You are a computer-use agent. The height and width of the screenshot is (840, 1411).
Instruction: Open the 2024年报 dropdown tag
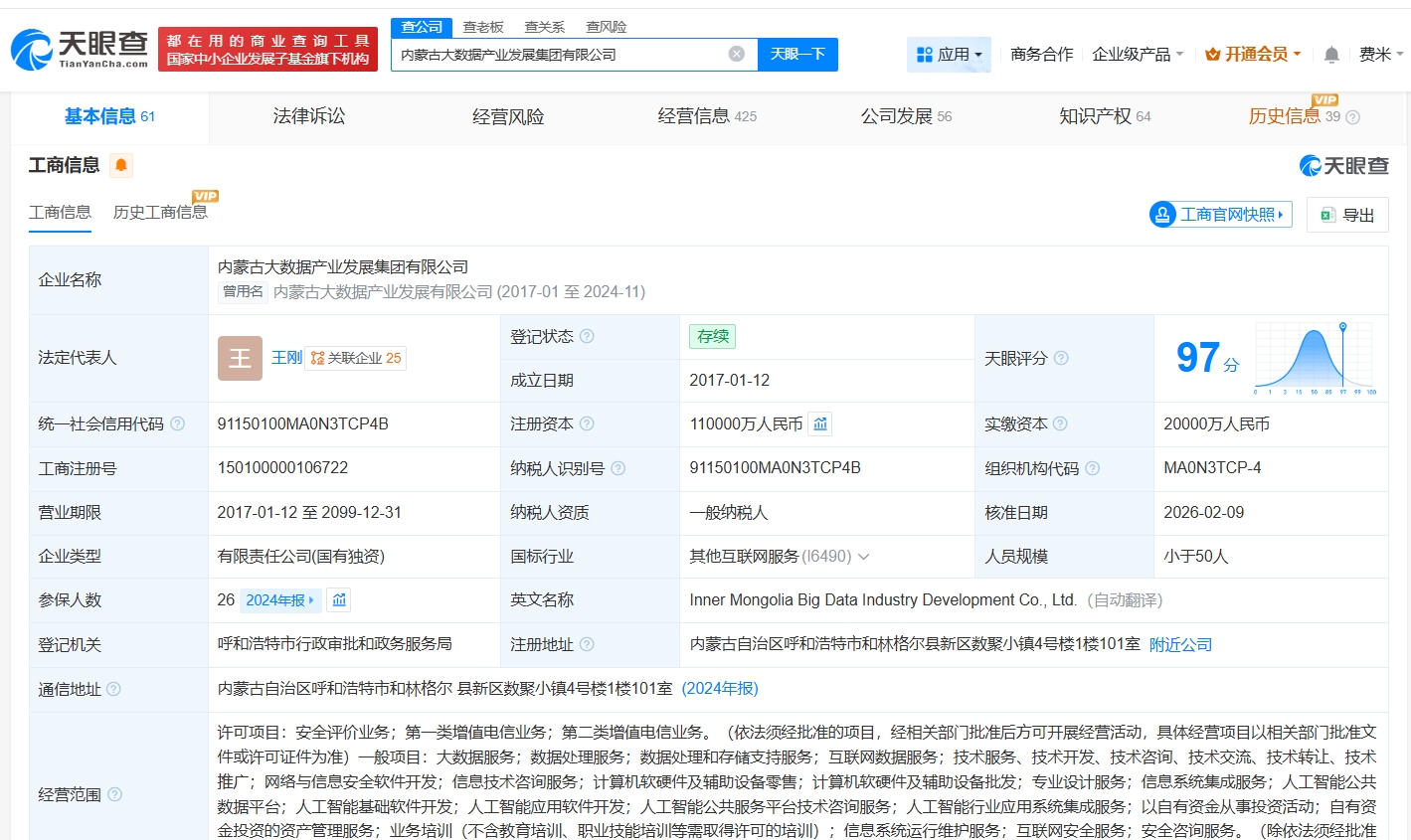click(x=280, y=600)
